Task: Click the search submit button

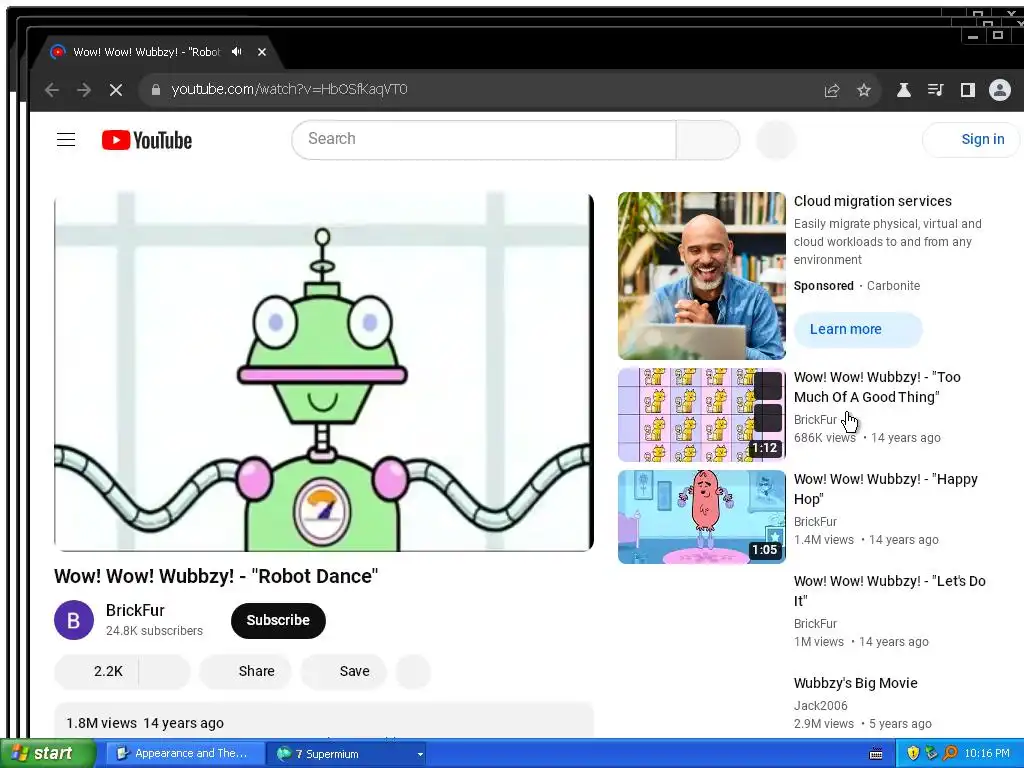Action: 708,139
